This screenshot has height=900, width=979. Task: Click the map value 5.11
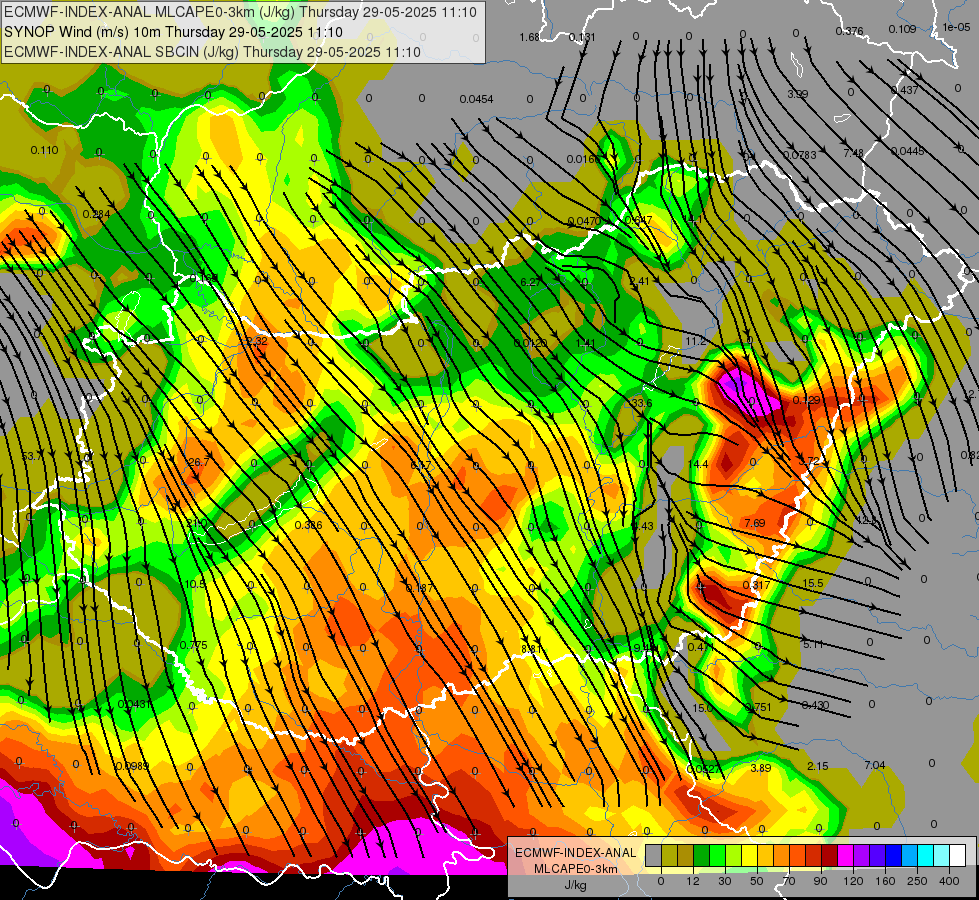(813, 644)
